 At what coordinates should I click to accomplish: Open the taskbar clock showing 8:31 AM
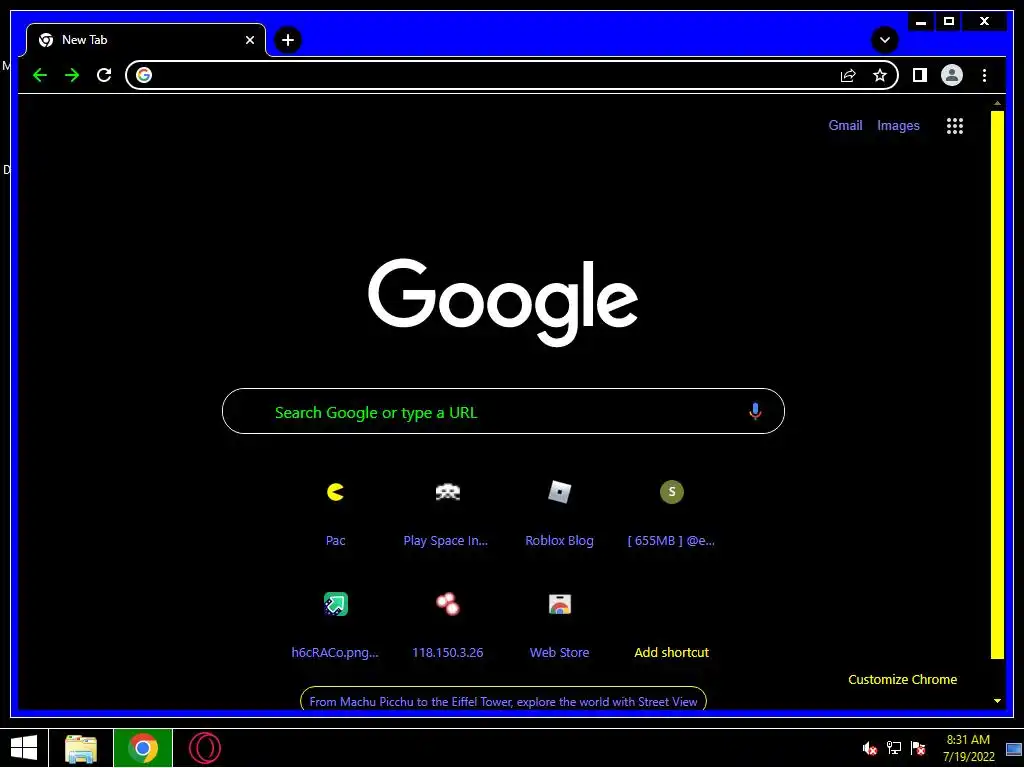pos(968,748)
